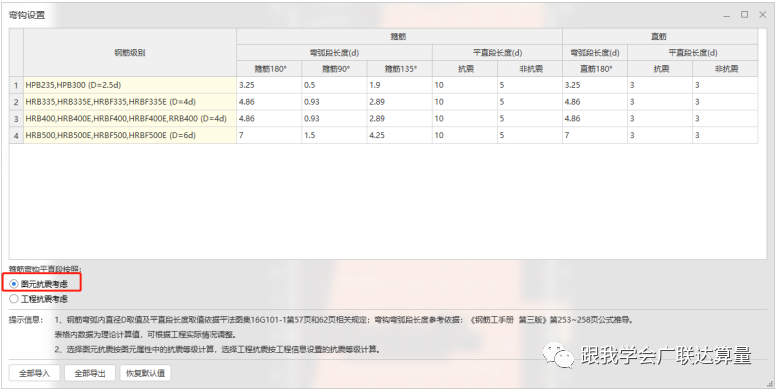Click the 钢筋级别 column header
The width and height of the screenshot is (776, 390).
click(130, 52)
